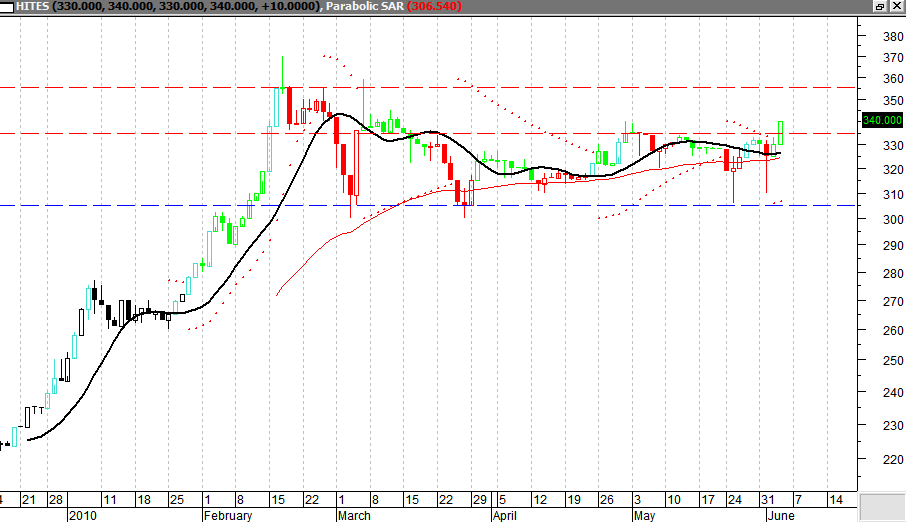Select the 240 price axis label

pyautogui.click(x=893, y=393)
